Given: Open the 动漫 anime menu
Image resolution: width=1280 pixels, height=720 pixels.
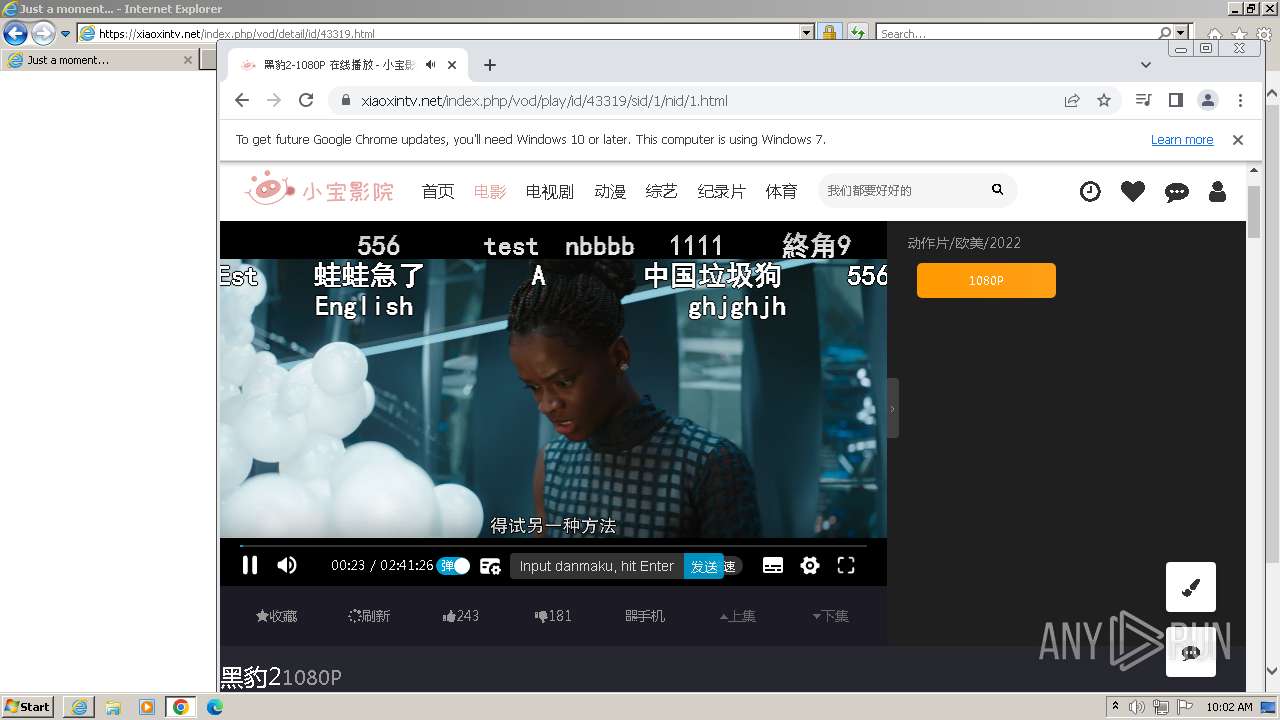Looking at the screenshot, I should tap(610, 191).
